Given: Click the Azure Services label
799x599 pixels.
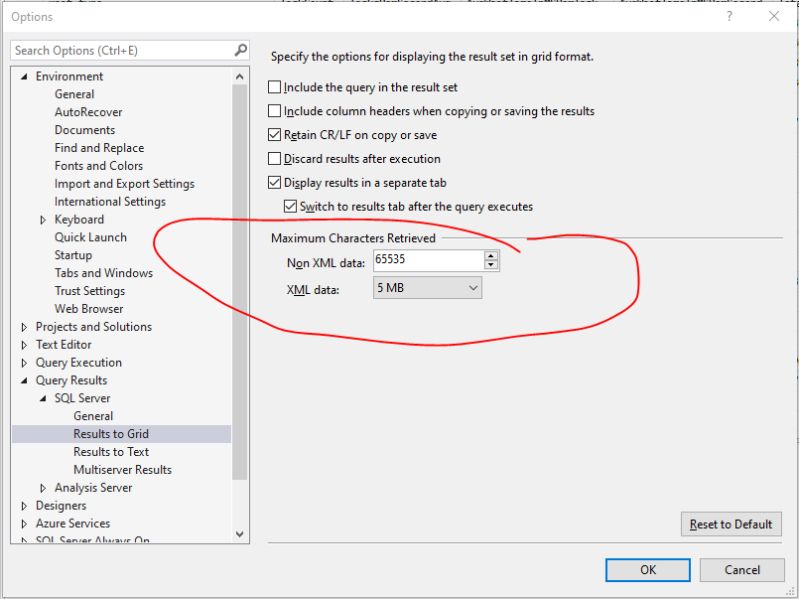Looking at the screenshot, I should click(73, 524).
